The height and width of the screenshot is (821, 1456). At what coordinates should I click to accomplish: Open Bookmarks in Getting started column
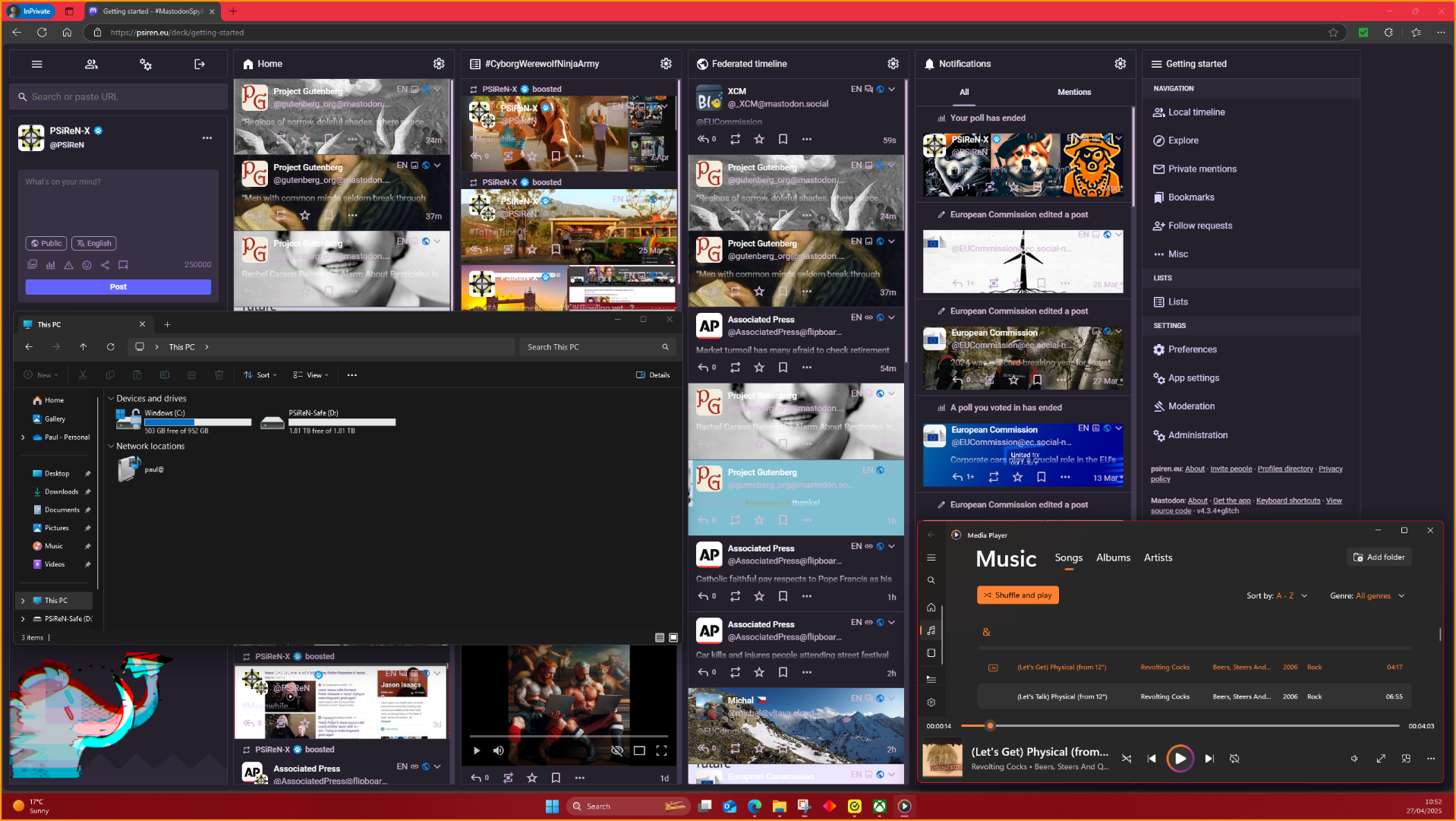point(1190,197)
